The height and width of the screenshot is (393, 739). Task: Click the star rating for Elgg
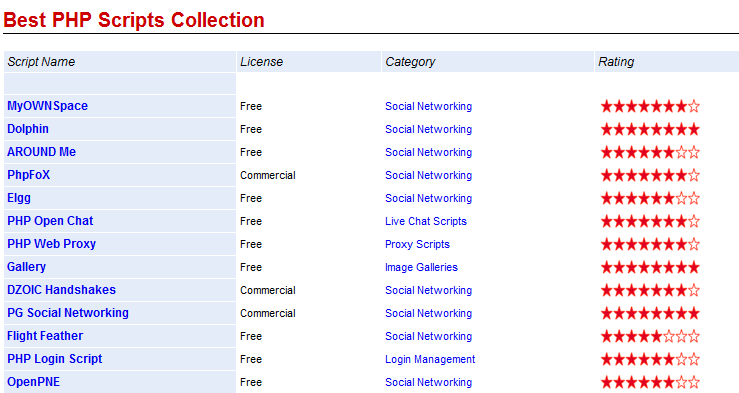(x=650, y=198)
